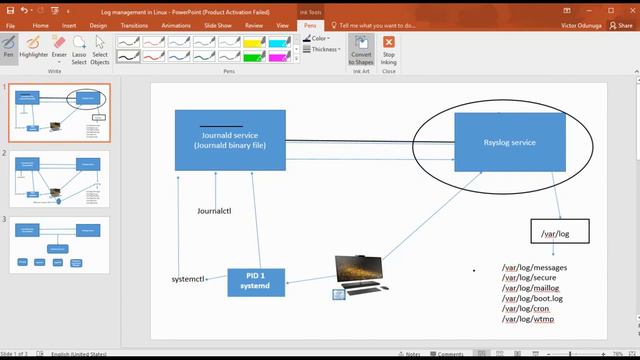This screenshot has height=360, width=640.
Task: Select slide 3 thumbnail
Action: pyautogui.click(x=60, y=245)
